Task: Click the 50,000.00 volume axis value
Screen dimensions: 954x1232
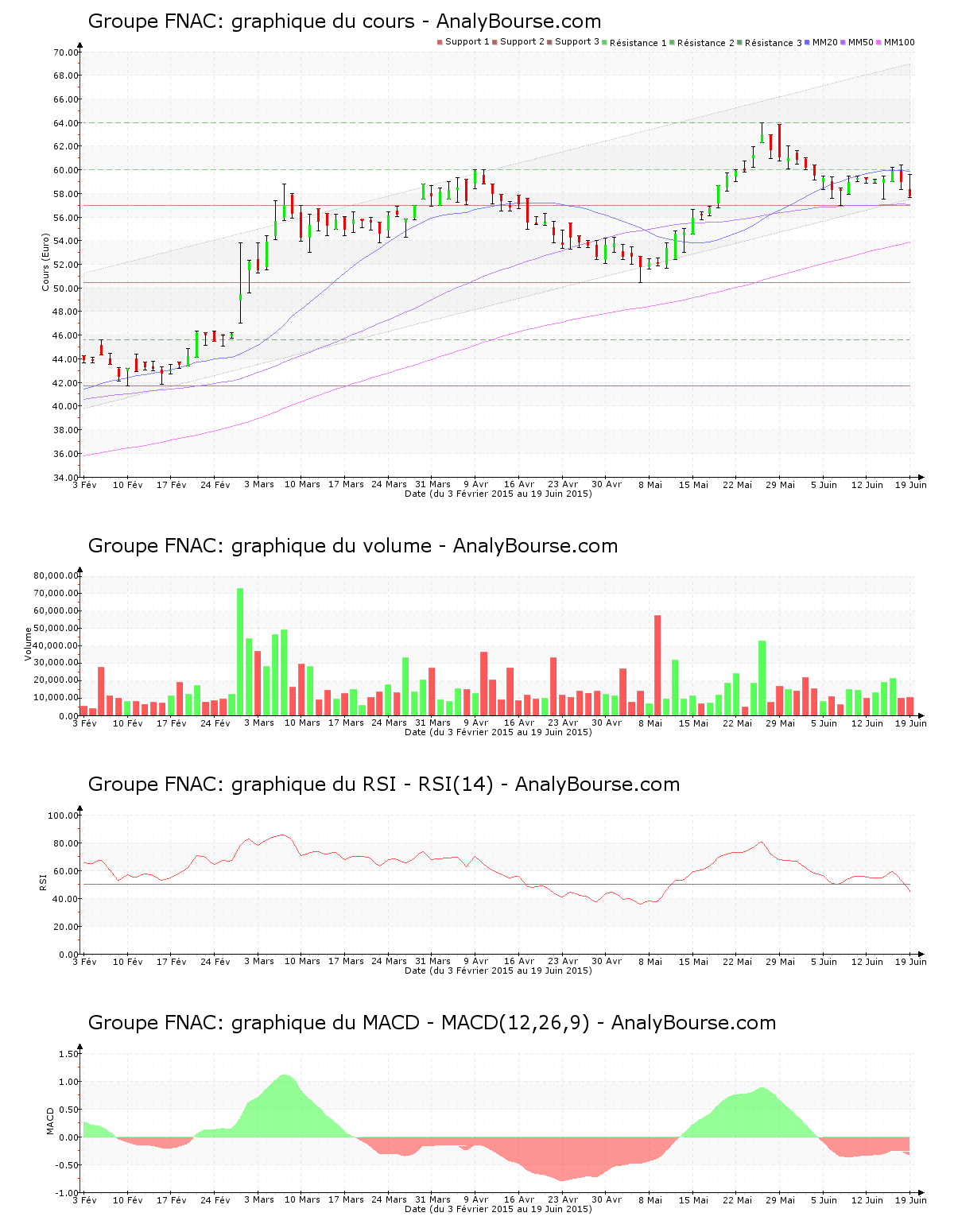Action: tap(56, 628)
